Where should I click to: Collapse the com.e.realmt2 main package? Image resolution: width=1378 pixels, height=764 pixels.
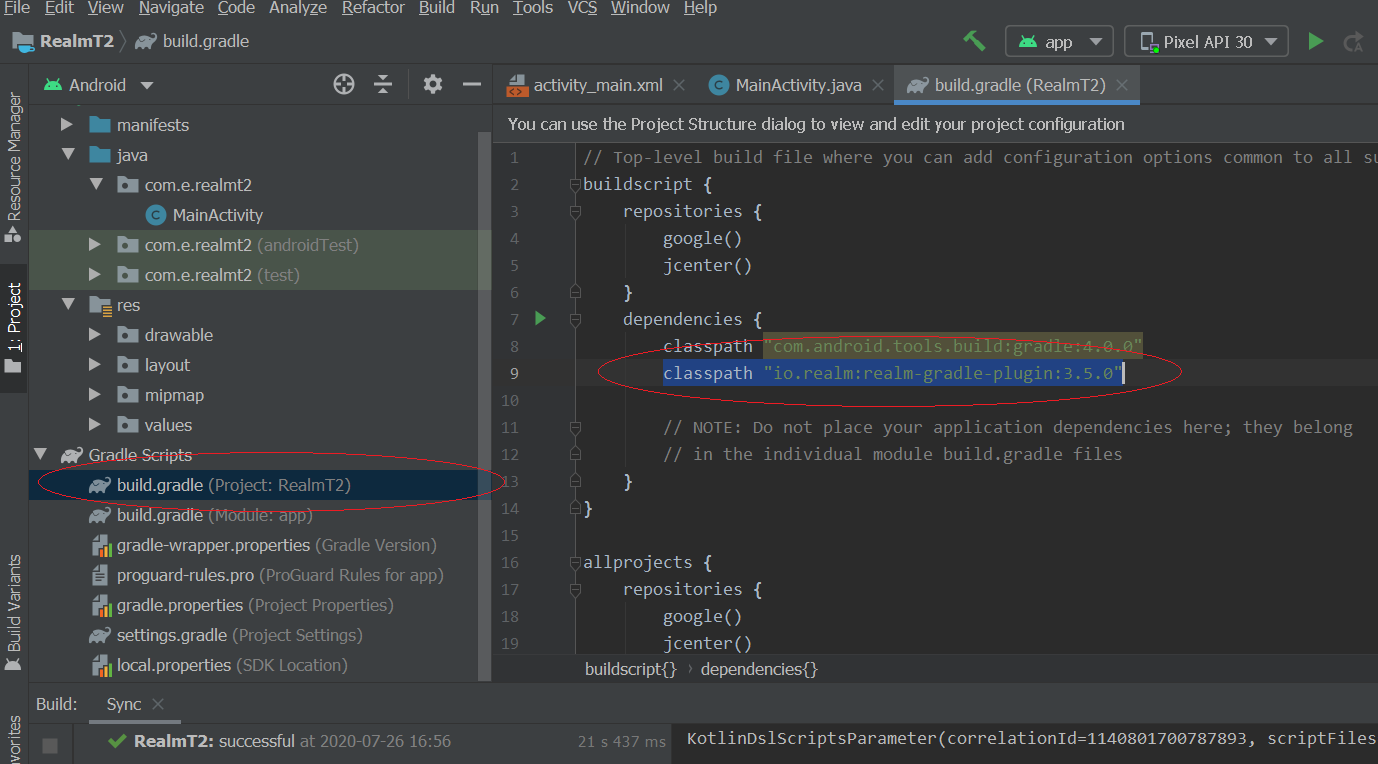pyautogui.click(x=95, y=185)
